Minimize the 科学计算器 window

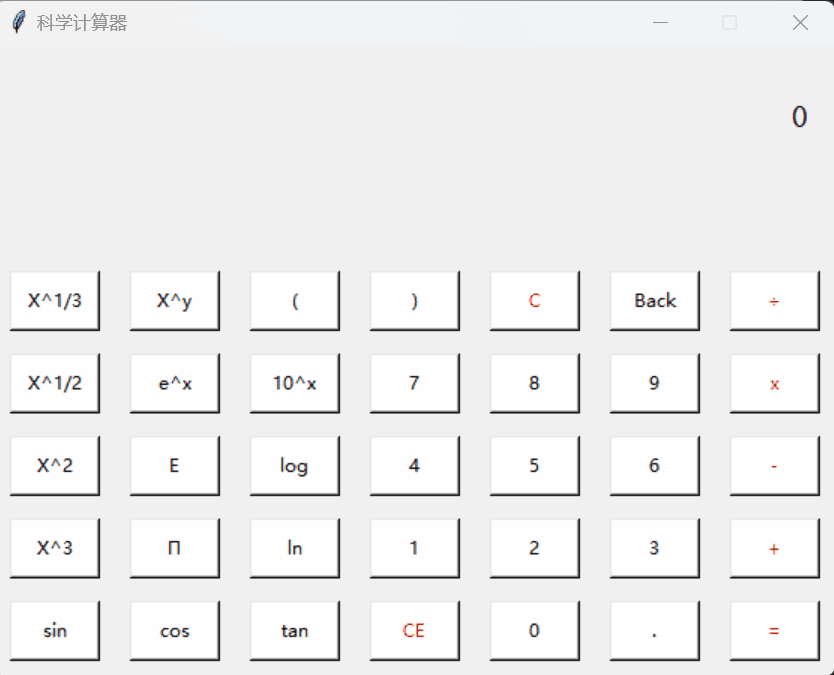660,23
